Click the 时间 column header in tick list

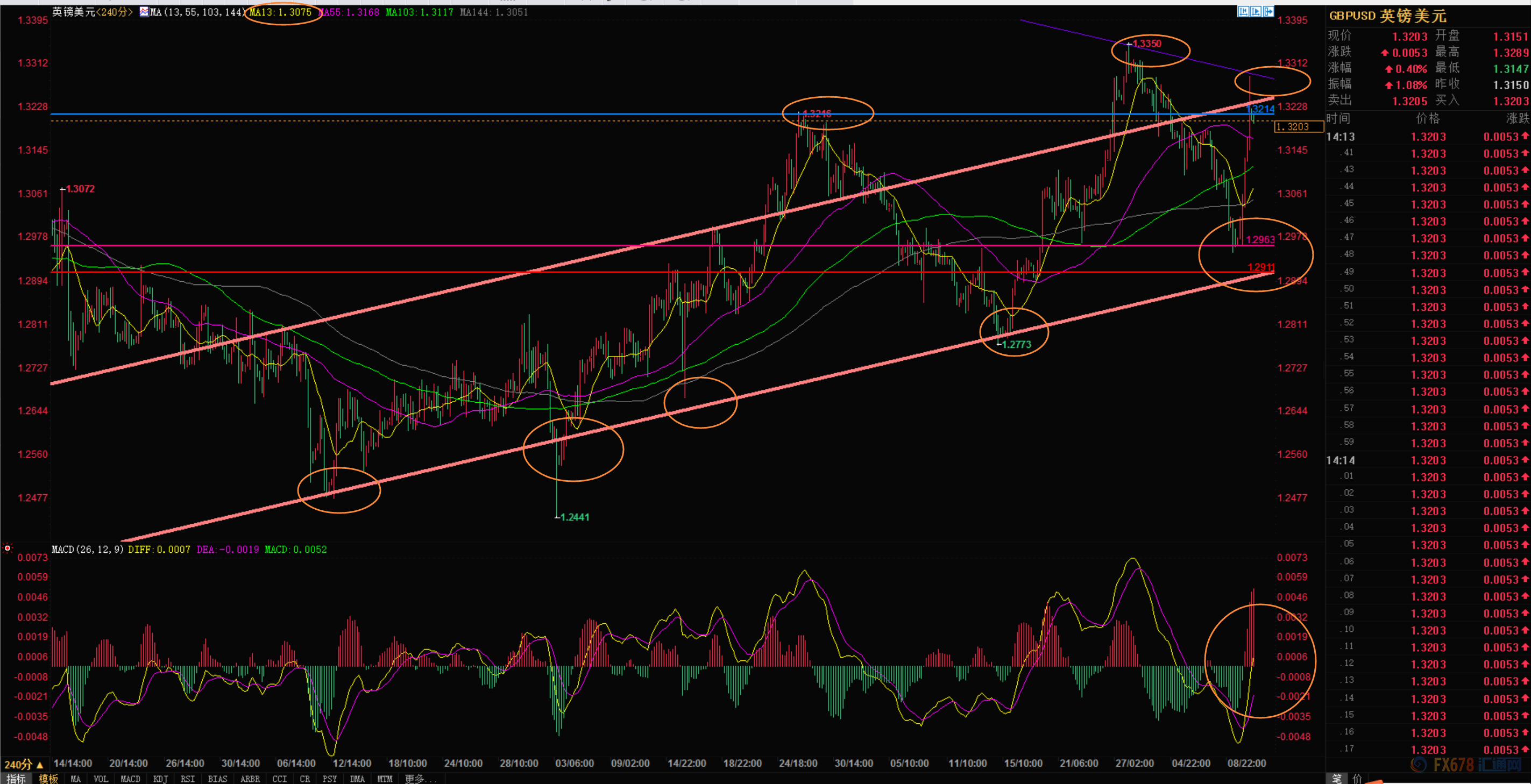click(1338, 118)
